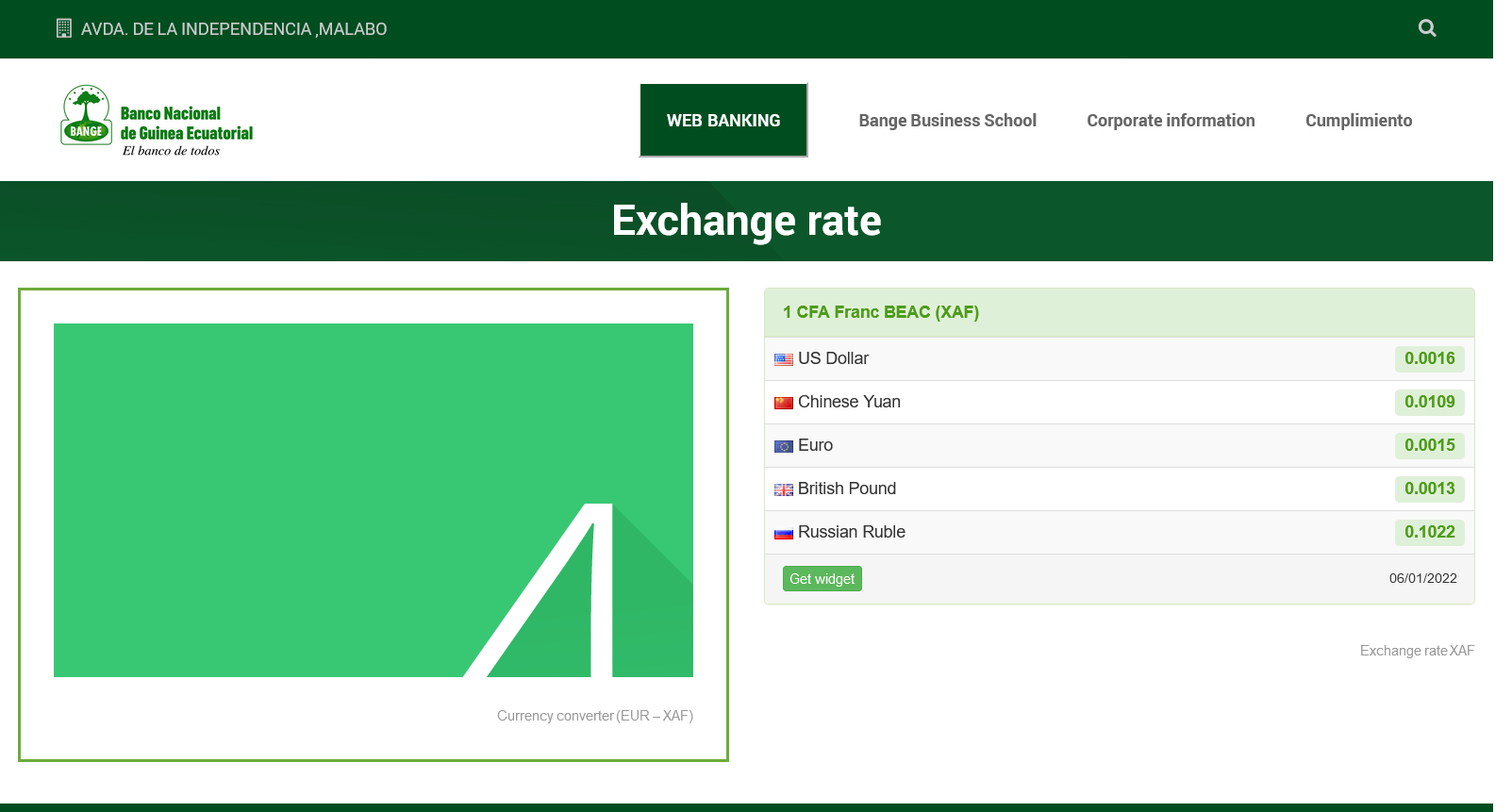Open Bange Business School menu
Screen dimensions: 1512x812
tap(947, 121)
